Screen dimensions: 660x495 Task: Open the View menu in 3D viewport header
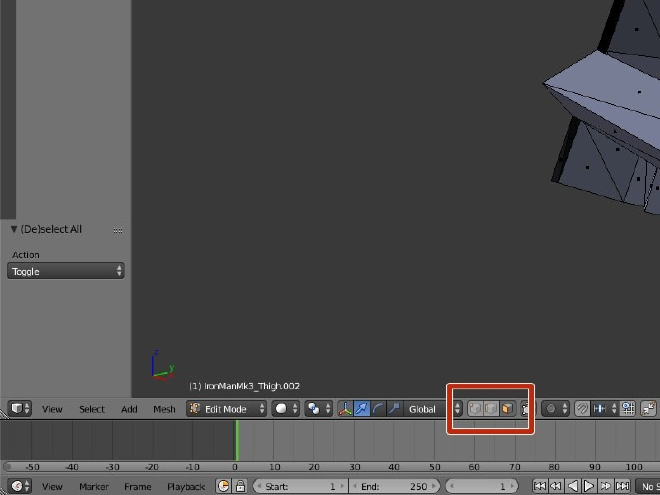[52, 409]
